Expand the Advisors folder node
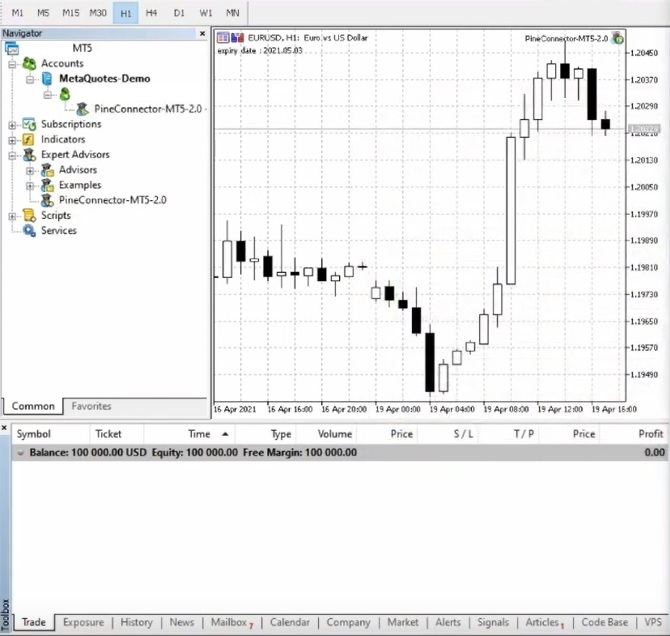The width and height of the screenshot is (670, 636). point(30,171)
